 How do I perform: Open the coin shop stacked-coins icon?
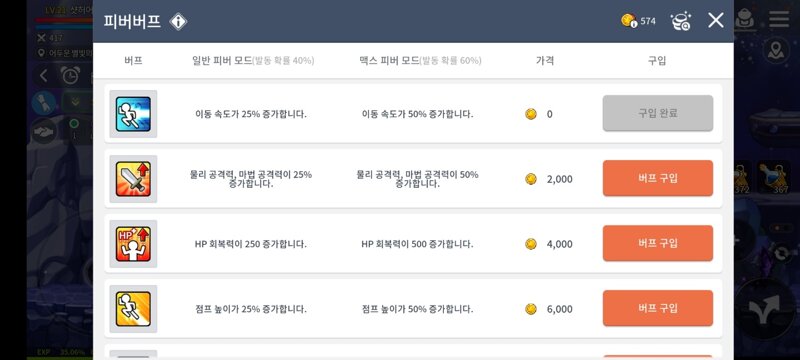click(x=680, y=21)
